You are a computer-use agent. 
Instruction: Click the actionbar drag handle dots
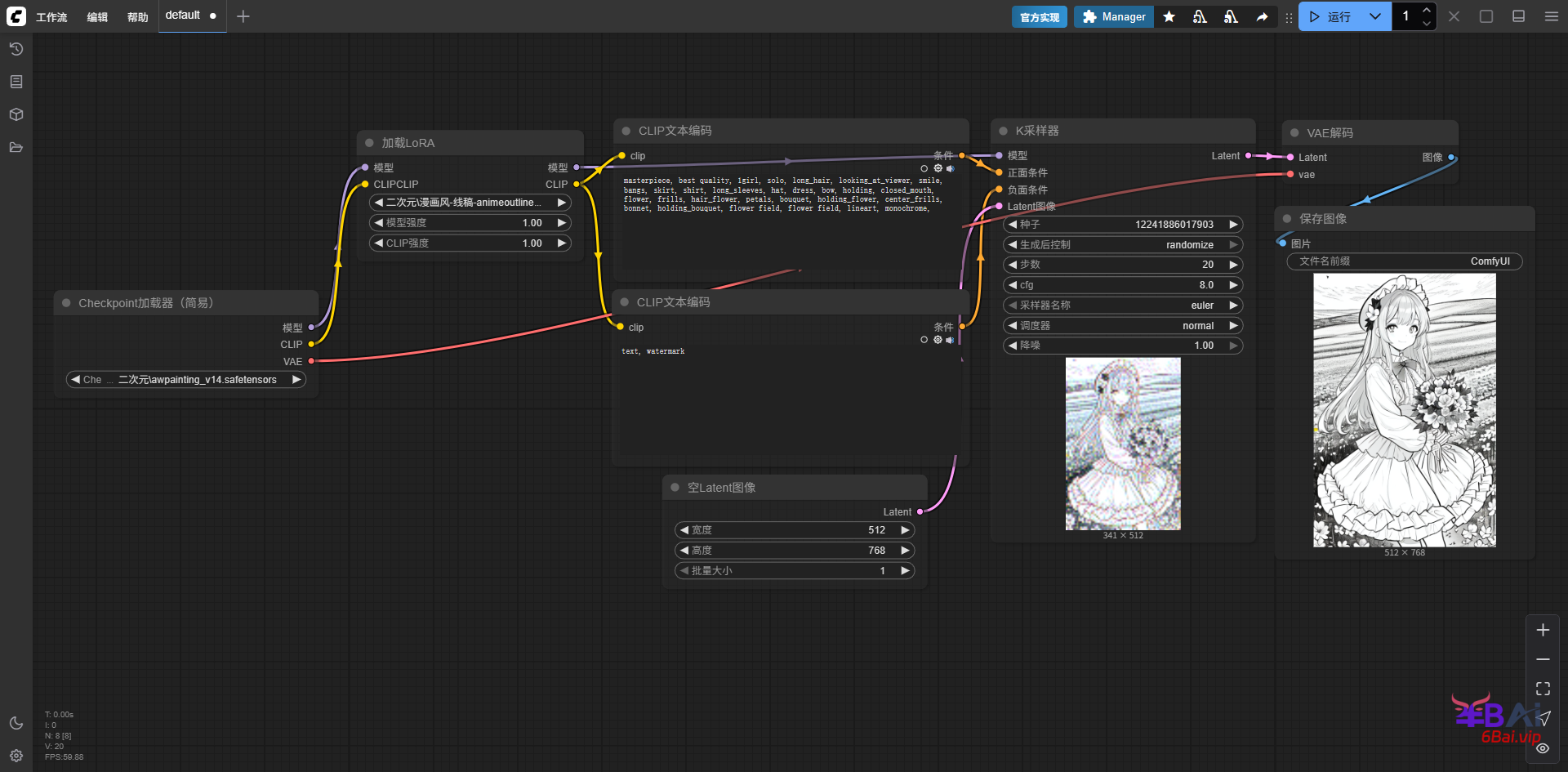[x=1289, y=17]
